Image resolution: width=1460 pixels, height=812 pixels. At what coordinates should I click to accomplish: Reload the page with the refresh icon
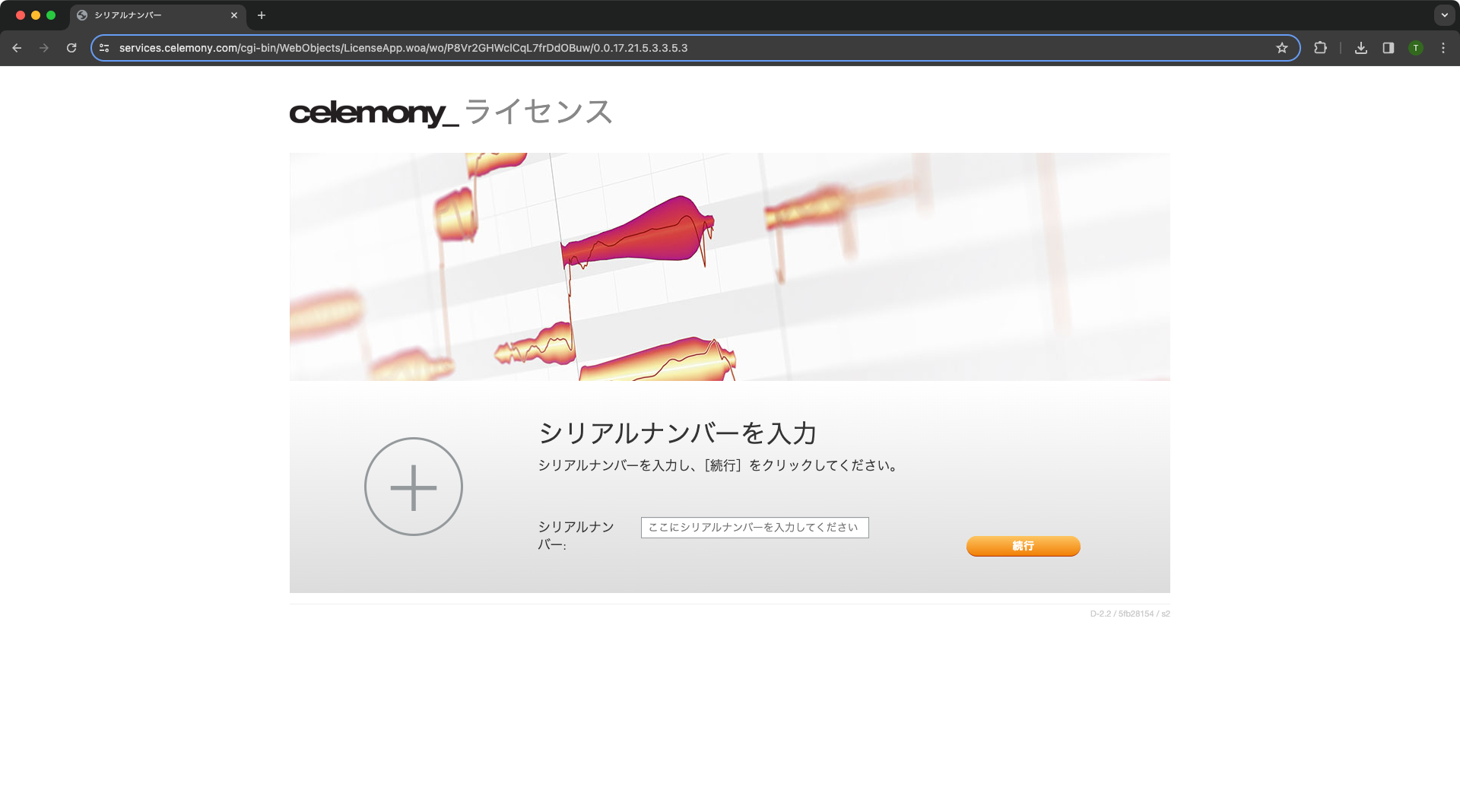71,48
